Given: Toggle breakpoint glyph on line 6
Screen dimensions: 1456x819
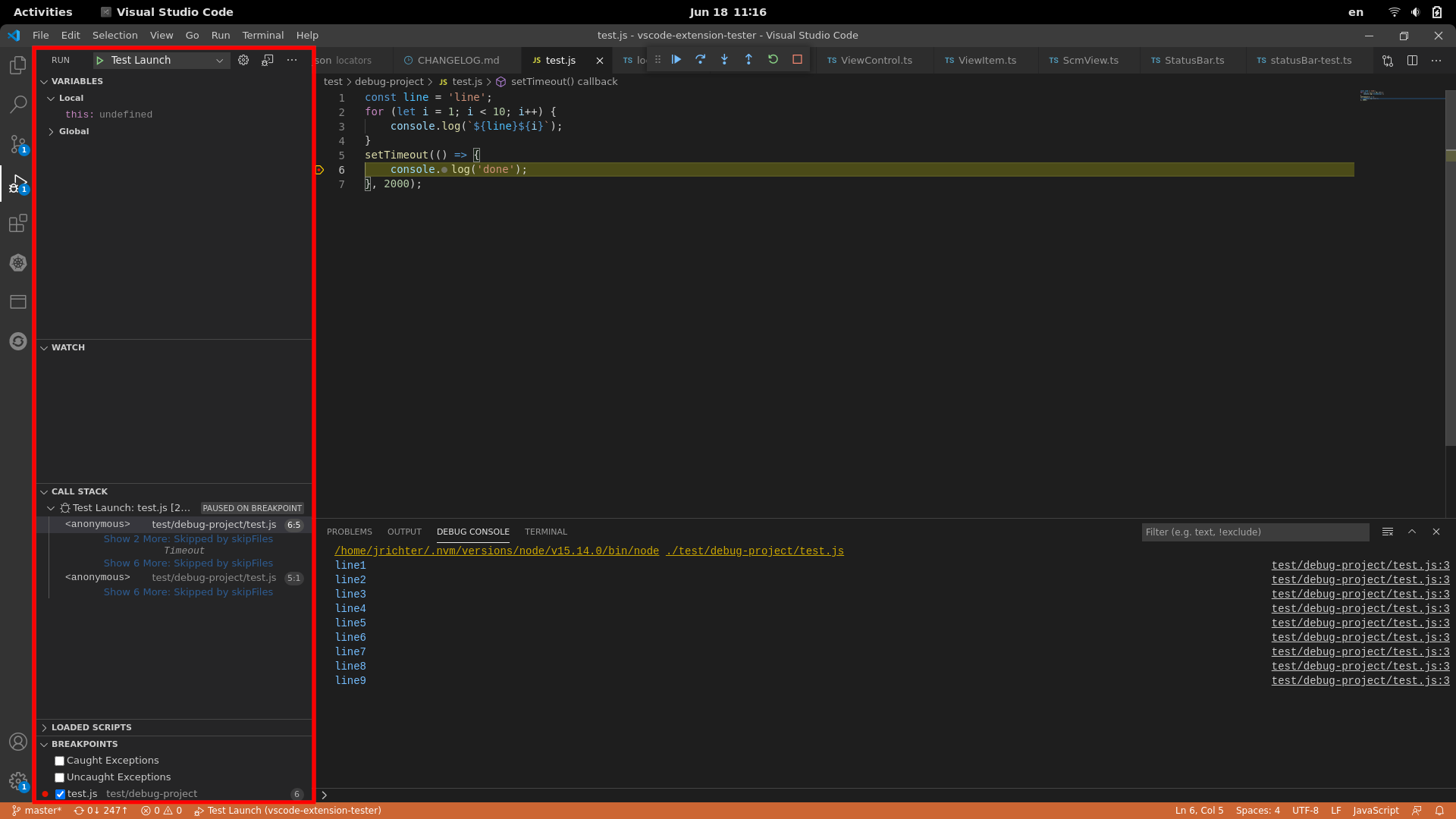Looking at the screenshot, I should [320, 170].
